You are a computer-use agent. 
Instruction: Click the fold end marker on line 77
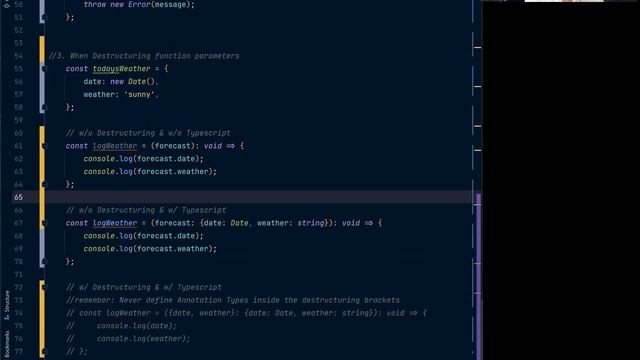44,351
